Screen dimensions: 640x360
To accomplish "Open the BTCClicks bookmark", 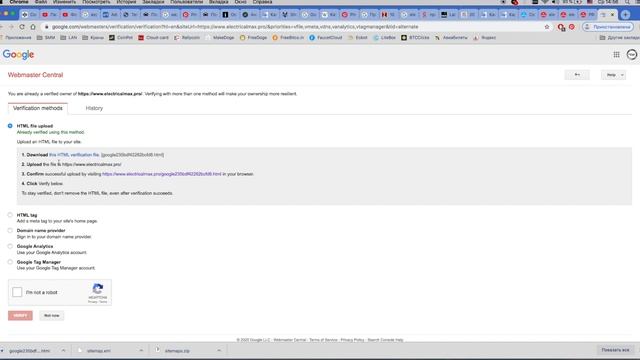I will [x=415, y=38].
